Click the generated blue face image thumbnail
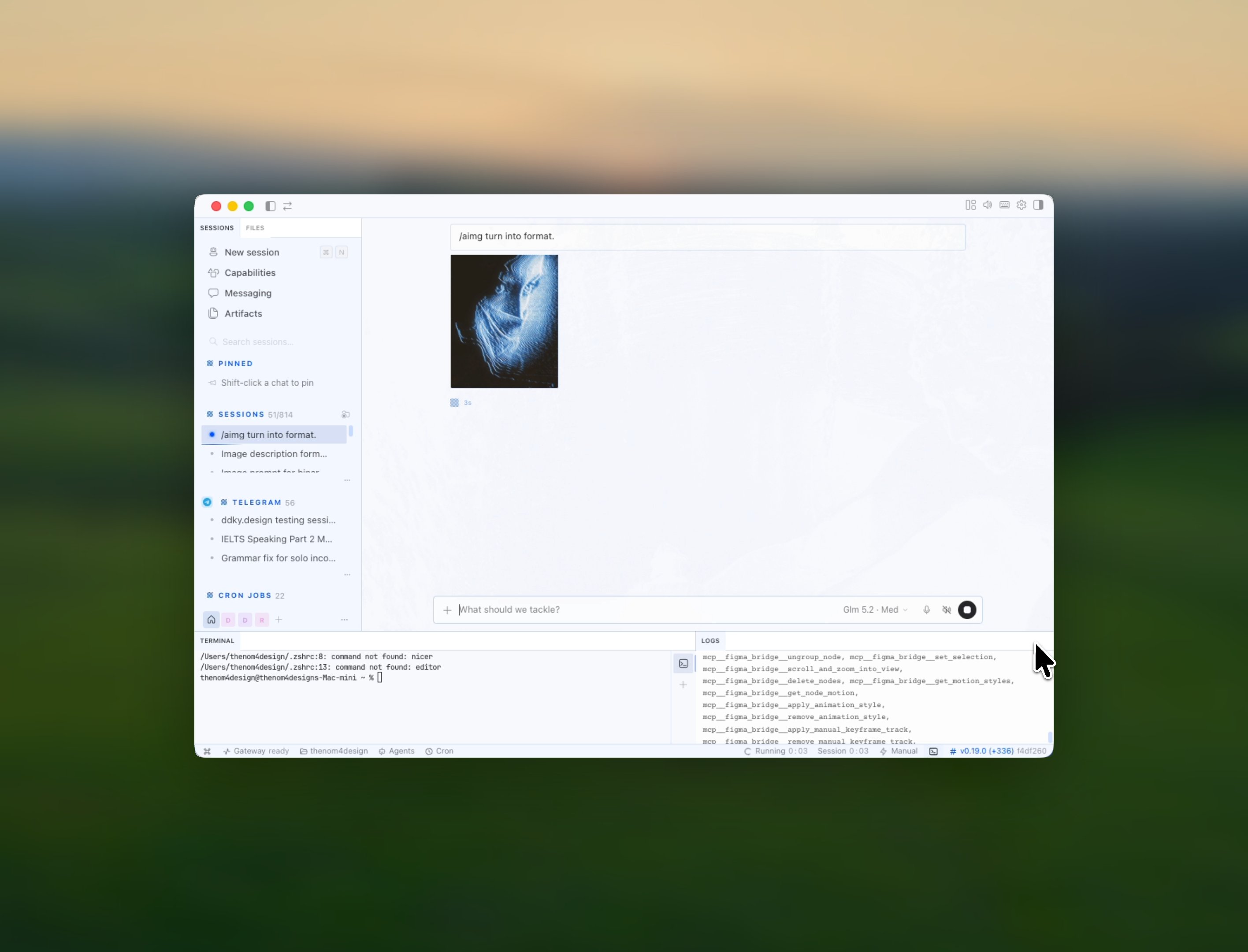1248x952 pixels. (504, 321)
